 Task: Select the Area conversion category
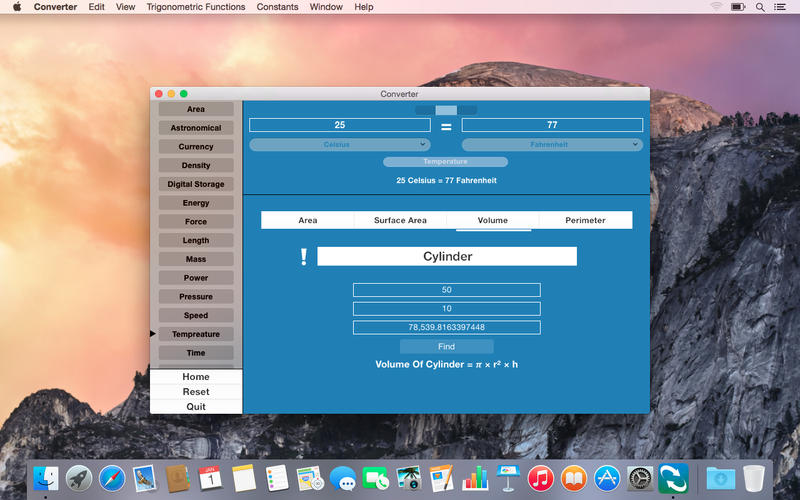[196, 109]
